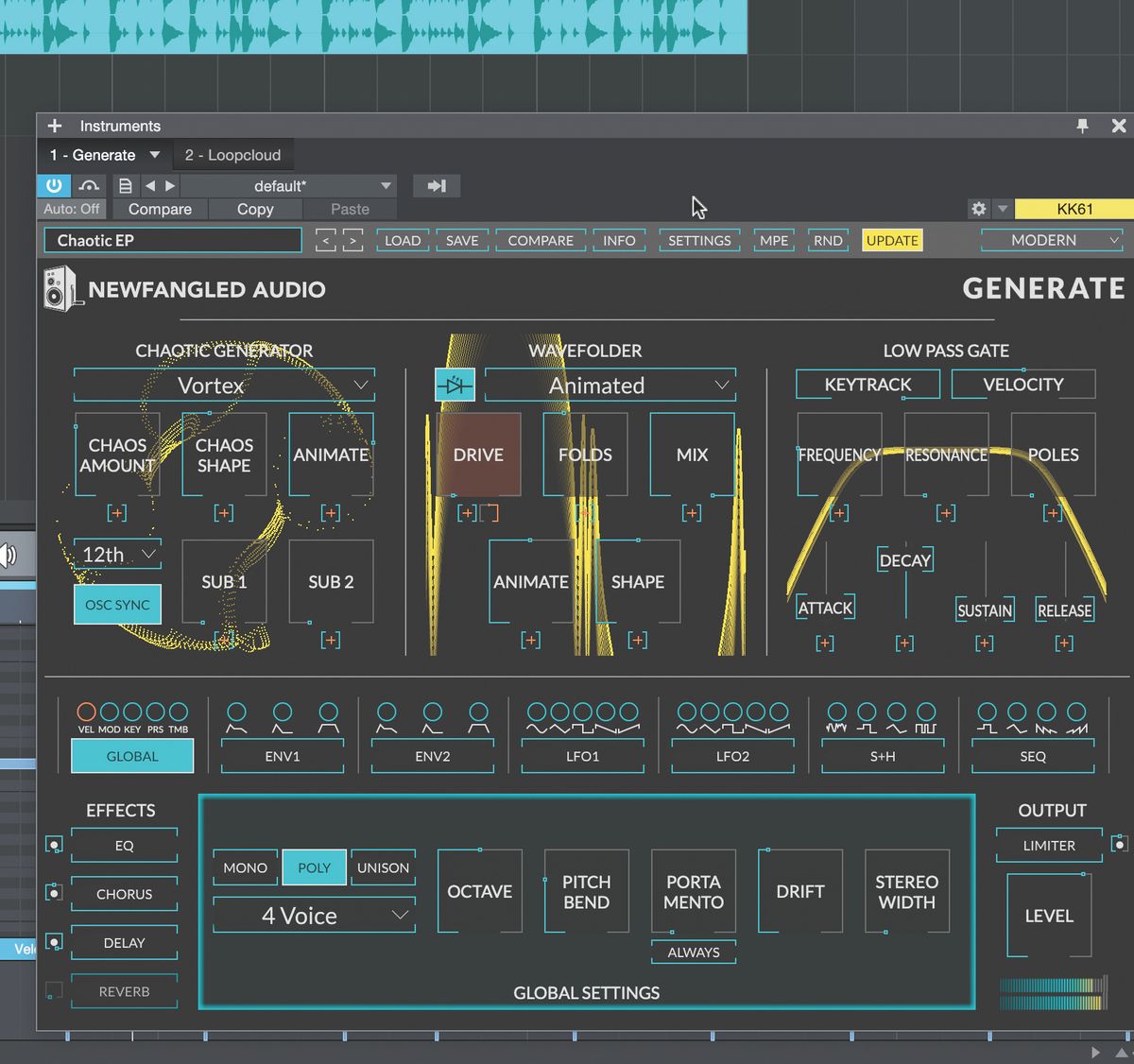
Task: Add modulation under RELEASE
Action: click(1064, 644)
